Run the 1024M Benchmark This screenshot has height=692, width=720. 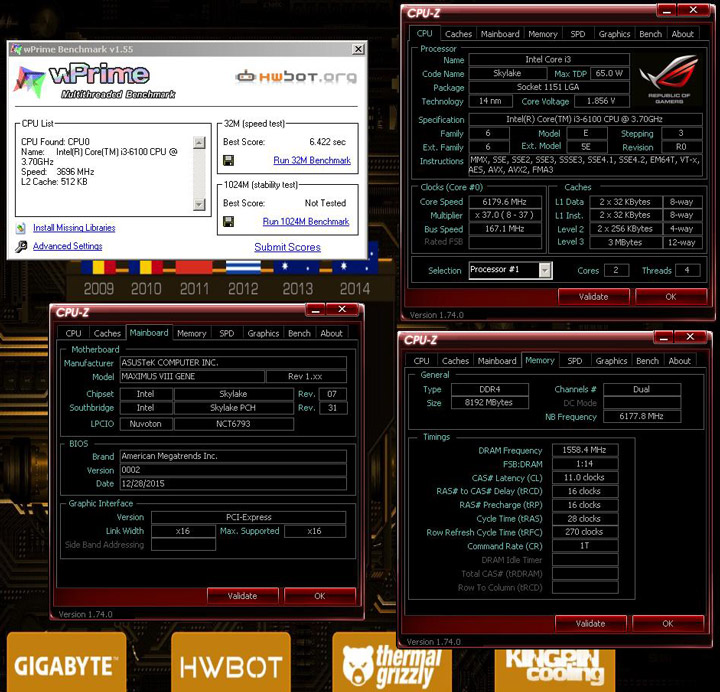(x=306, y=222)
